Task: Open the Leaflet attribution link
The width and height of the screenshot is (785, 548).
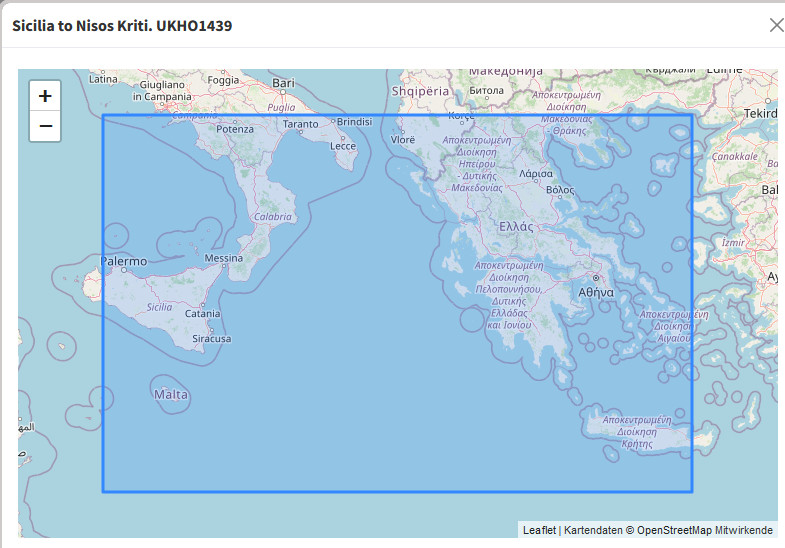Action: (x=538, y=530)
